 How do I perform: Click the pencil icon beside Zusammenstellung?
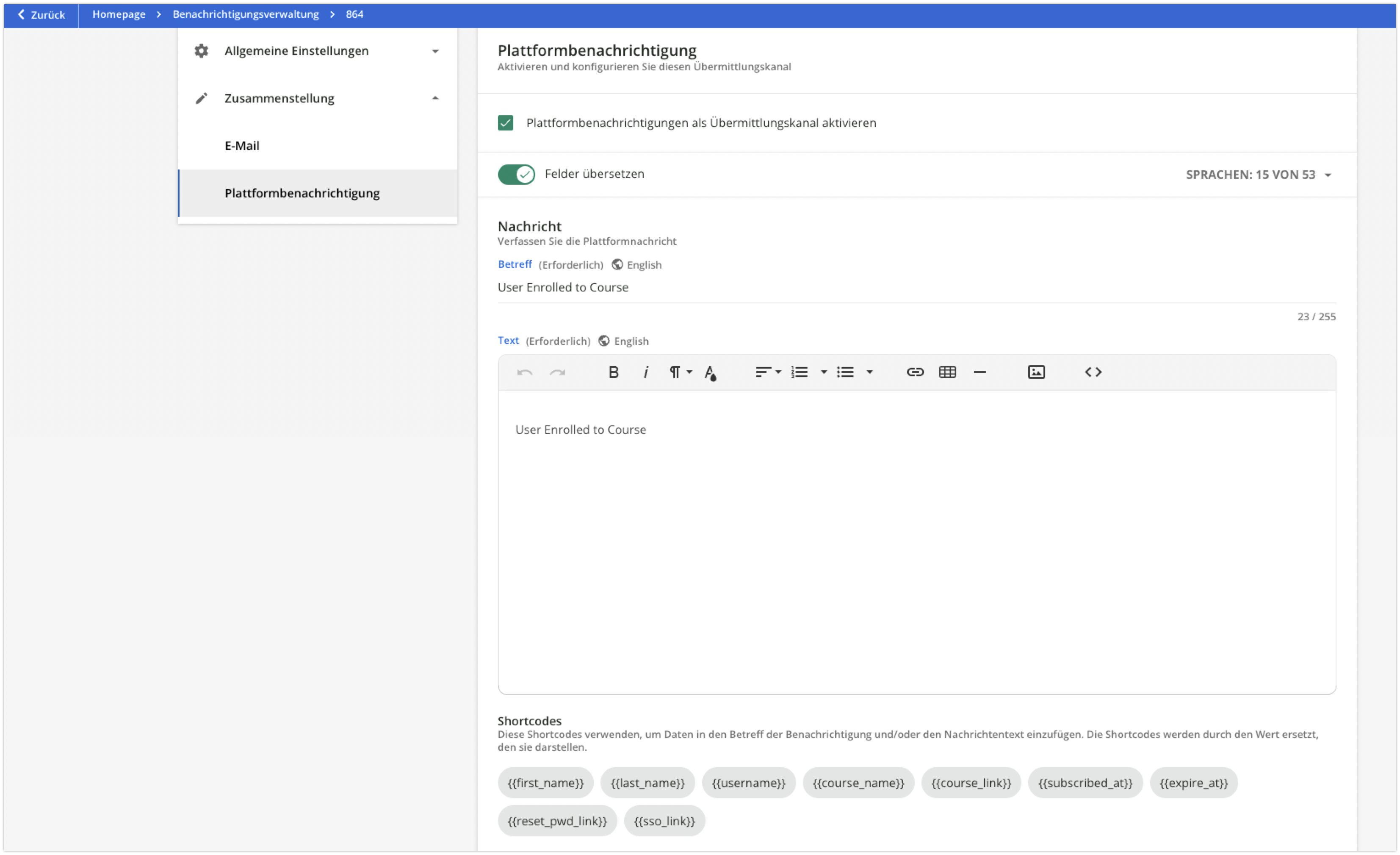pos(201,98)
